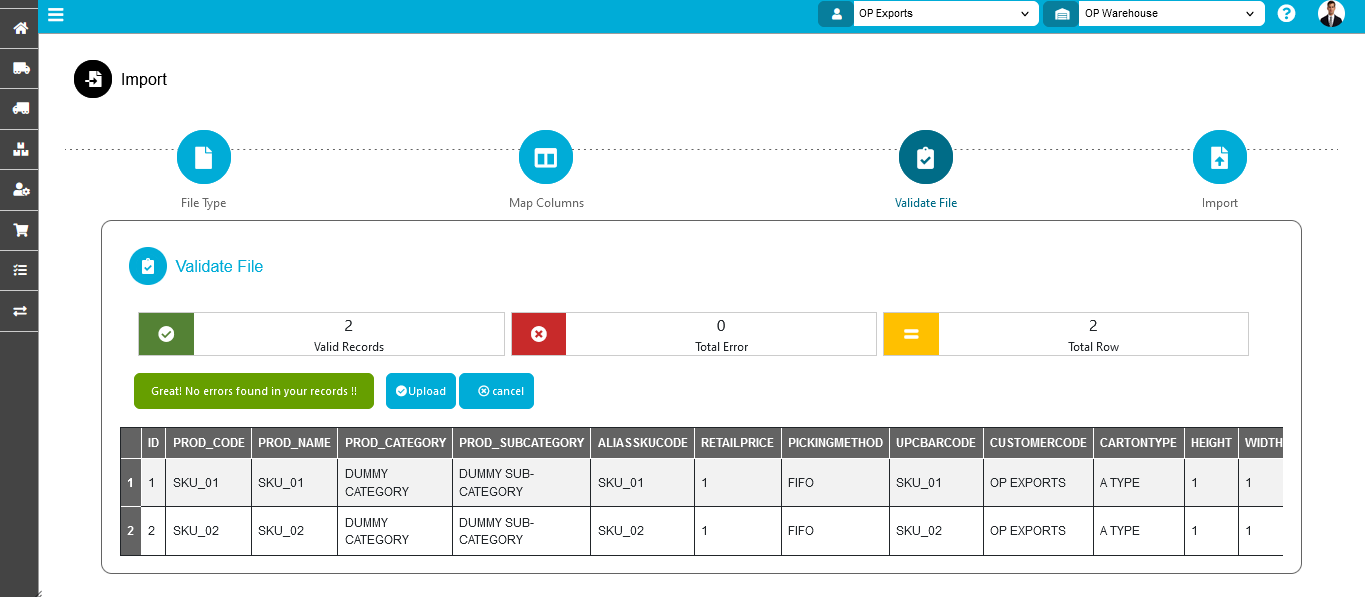Click the PROD_CODE column header
Screen dimensions: 1365x597
click(x=208, y=443)
